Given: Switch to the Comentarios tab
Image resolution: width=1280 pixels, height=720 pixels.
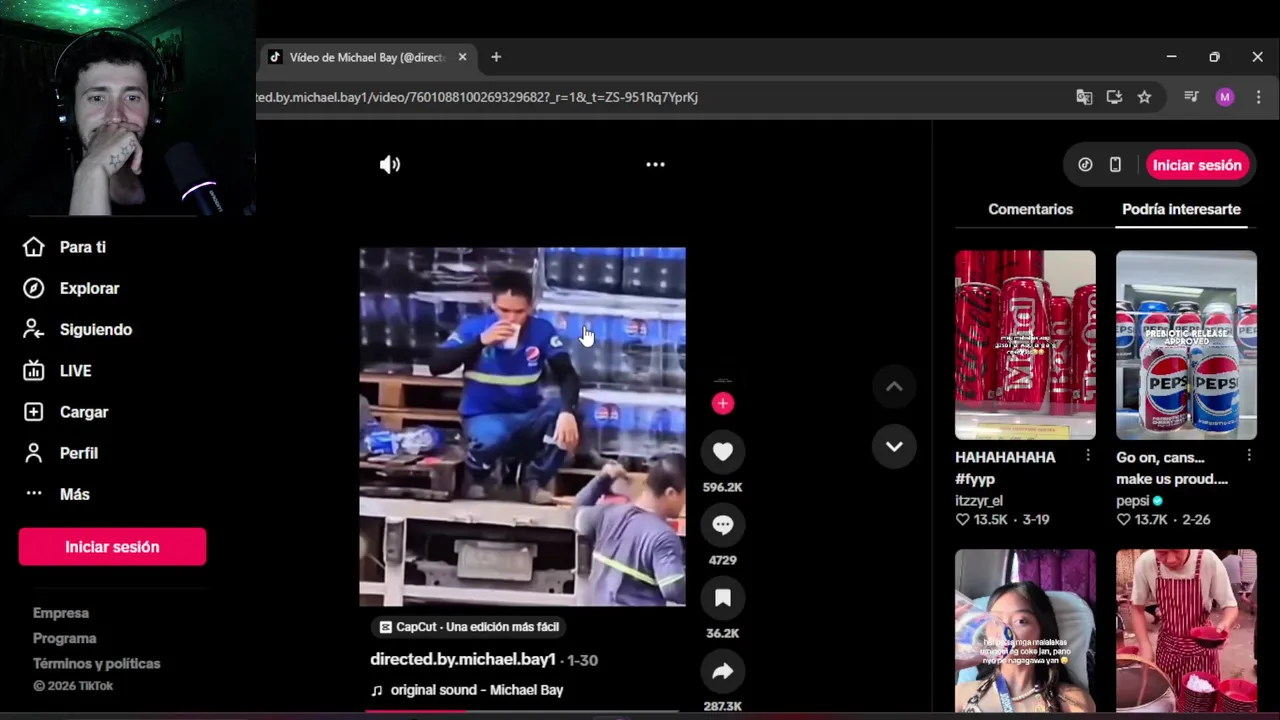Looking at the screenshot, I should [1030, 209].
